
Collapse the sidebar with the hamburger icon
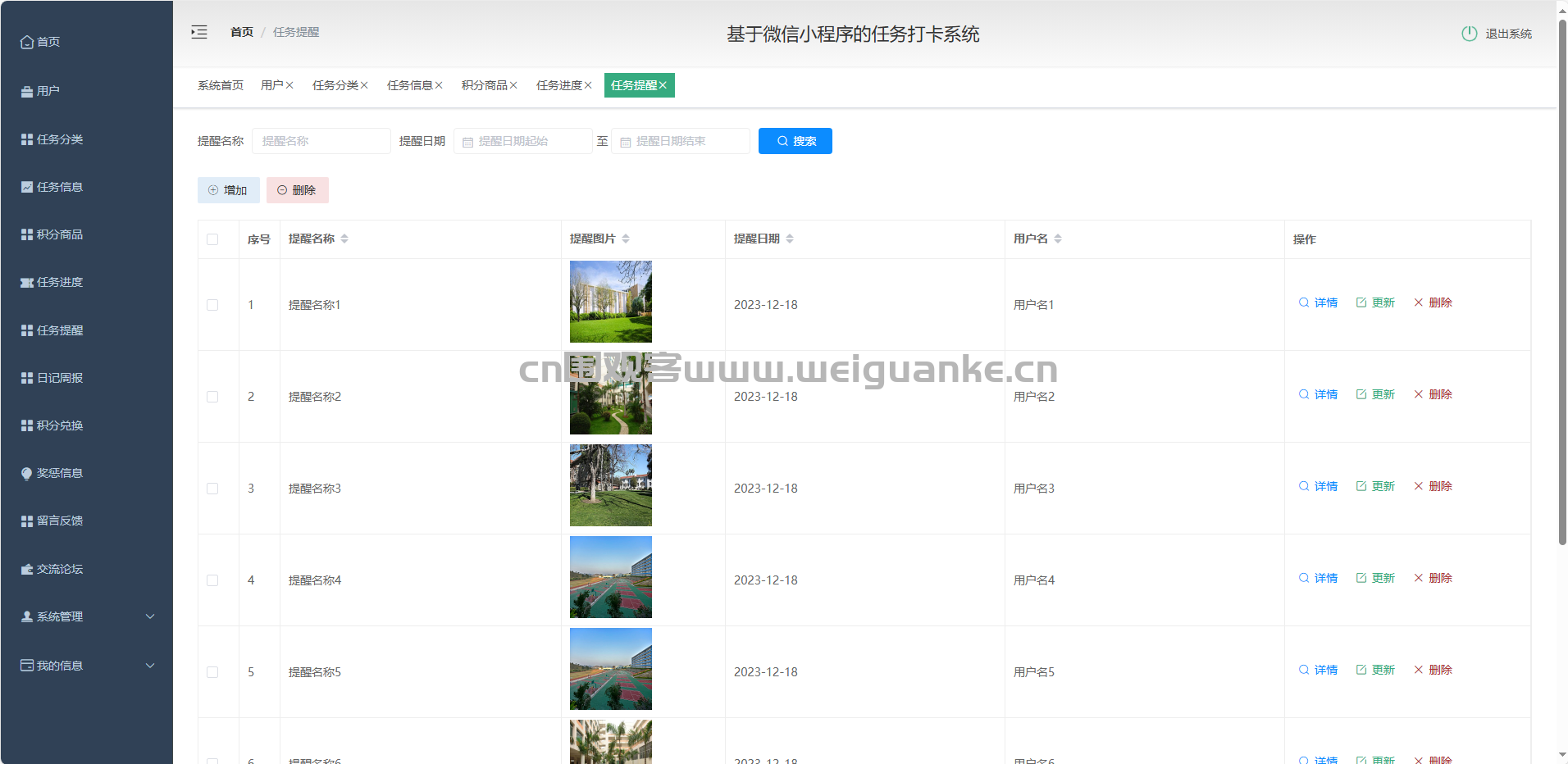pyautogui.click(x=199, y=32)
